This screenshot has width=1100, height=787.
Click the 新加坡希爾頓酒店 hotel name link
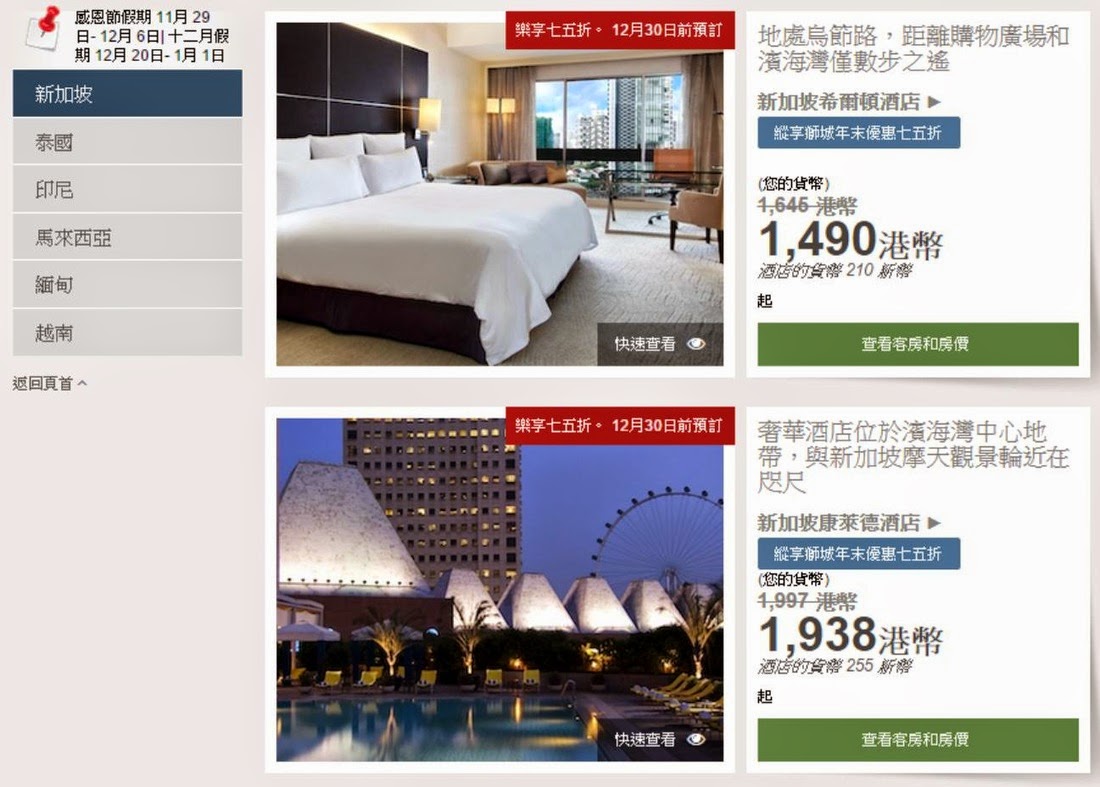(x=838, y=102)
